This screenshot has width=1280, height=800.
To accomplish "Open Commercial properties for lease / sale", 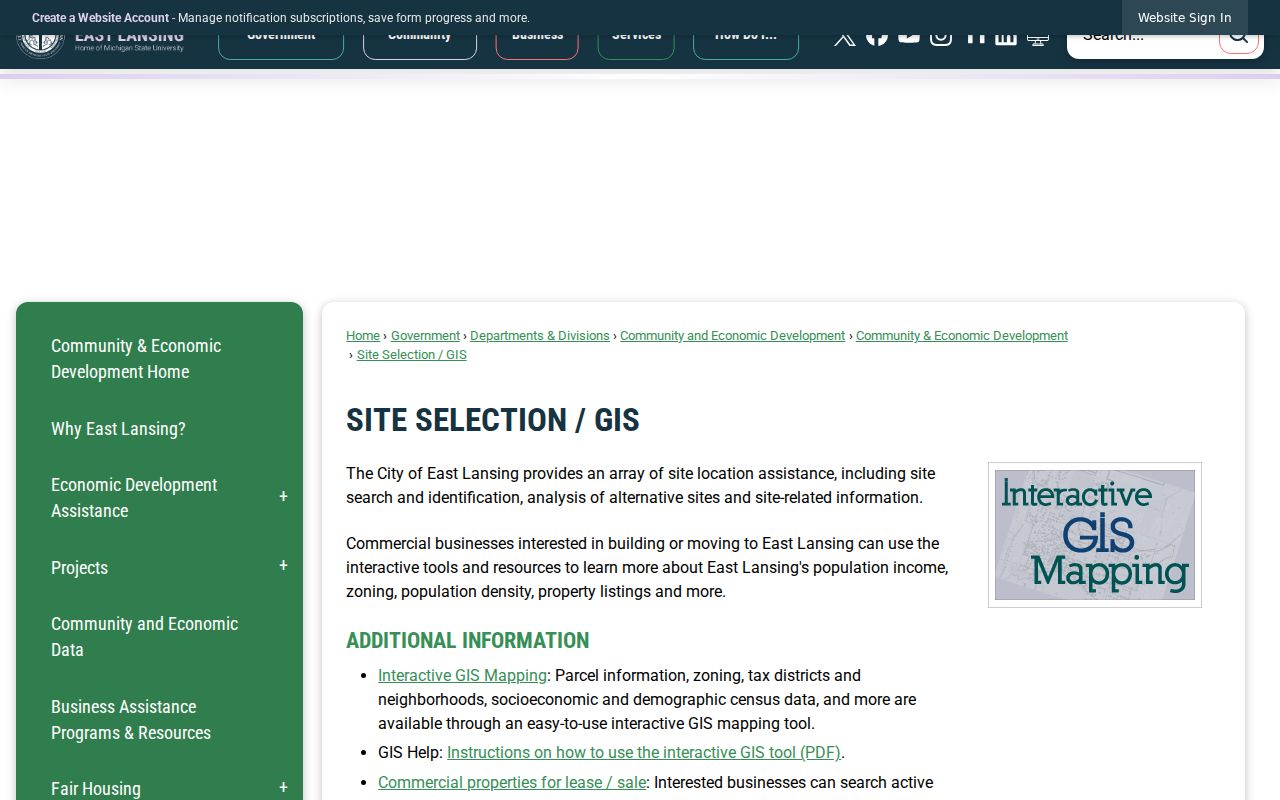I will [512, 783].
